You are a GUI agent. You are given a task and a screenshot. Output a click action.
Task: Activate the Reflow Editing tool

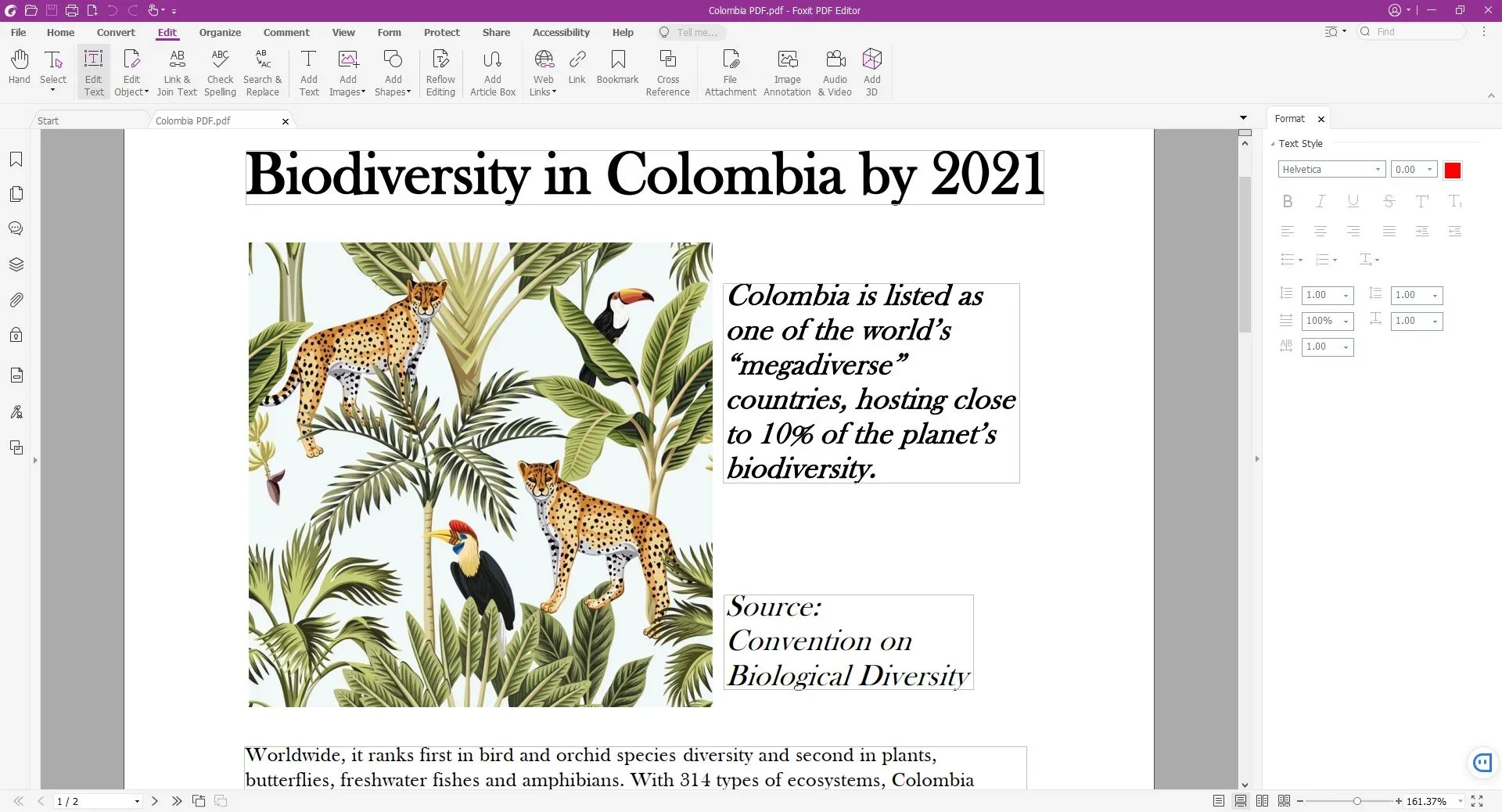click(x=440, y=70)
